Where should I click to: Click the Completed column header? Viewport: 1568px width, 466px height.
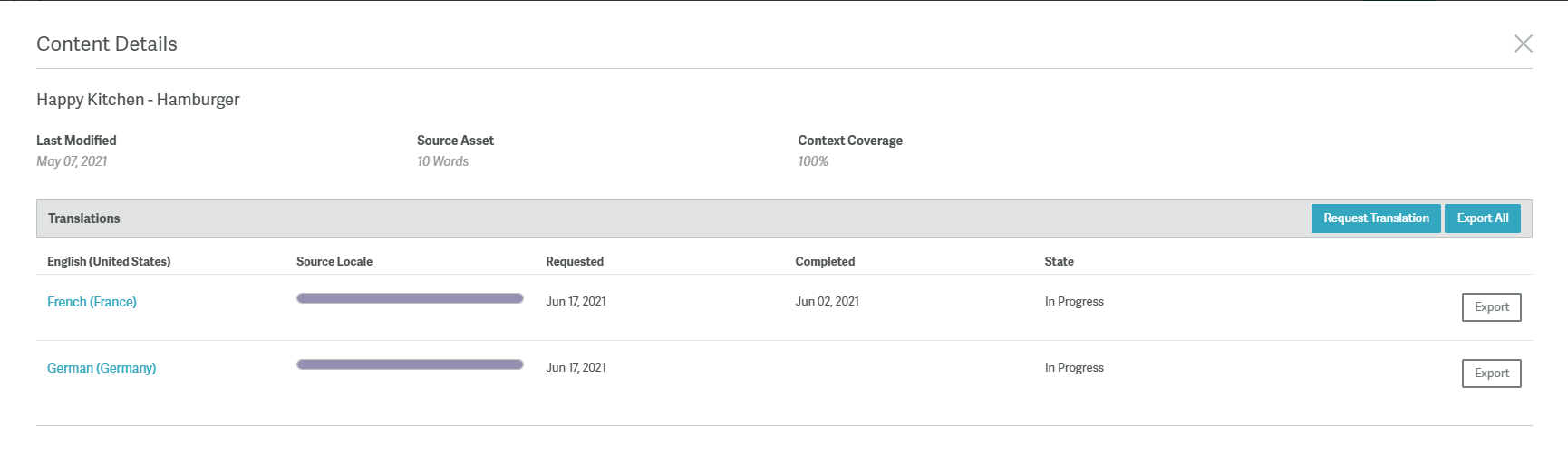[x=825, y=262]
